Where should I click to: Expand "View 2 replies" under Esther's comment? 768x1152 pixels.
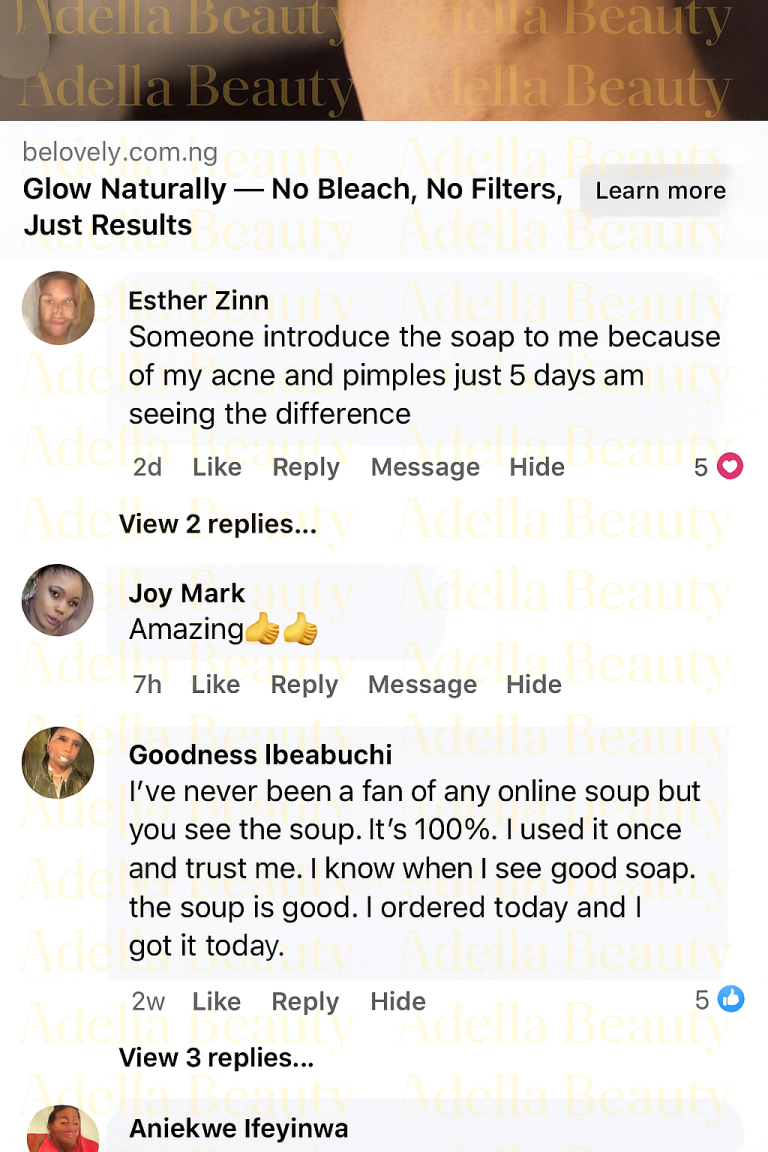218,524
